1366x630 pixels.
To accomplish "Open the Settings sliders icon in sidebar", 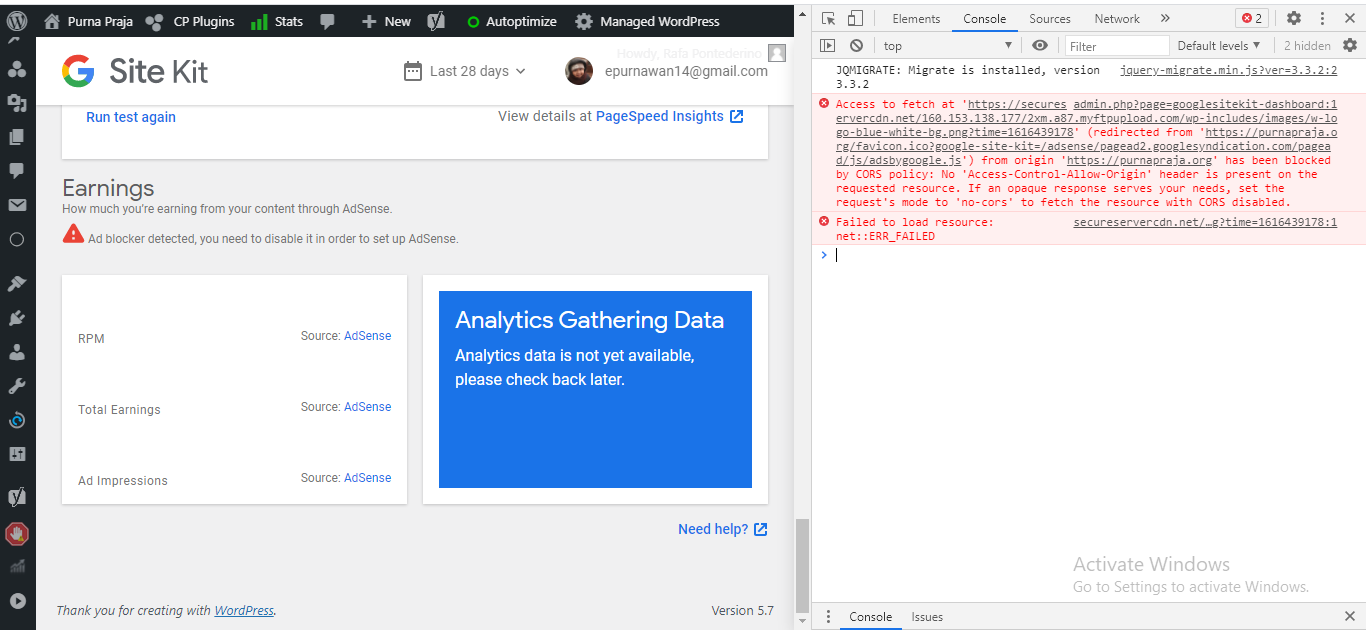I will coord(17,454).
